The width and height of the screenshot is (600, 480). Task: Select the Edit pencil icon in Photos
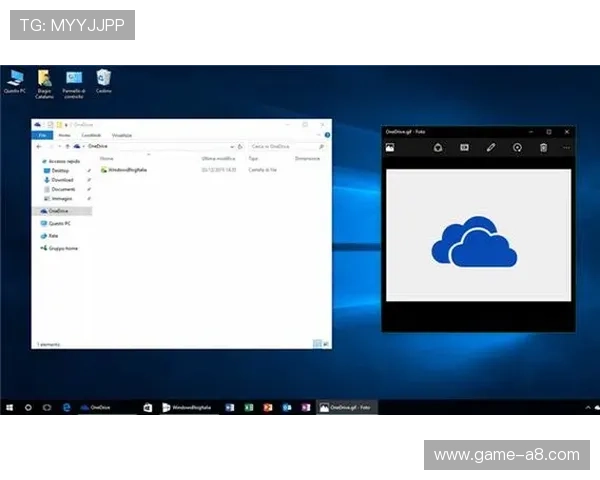coord(491,148)
